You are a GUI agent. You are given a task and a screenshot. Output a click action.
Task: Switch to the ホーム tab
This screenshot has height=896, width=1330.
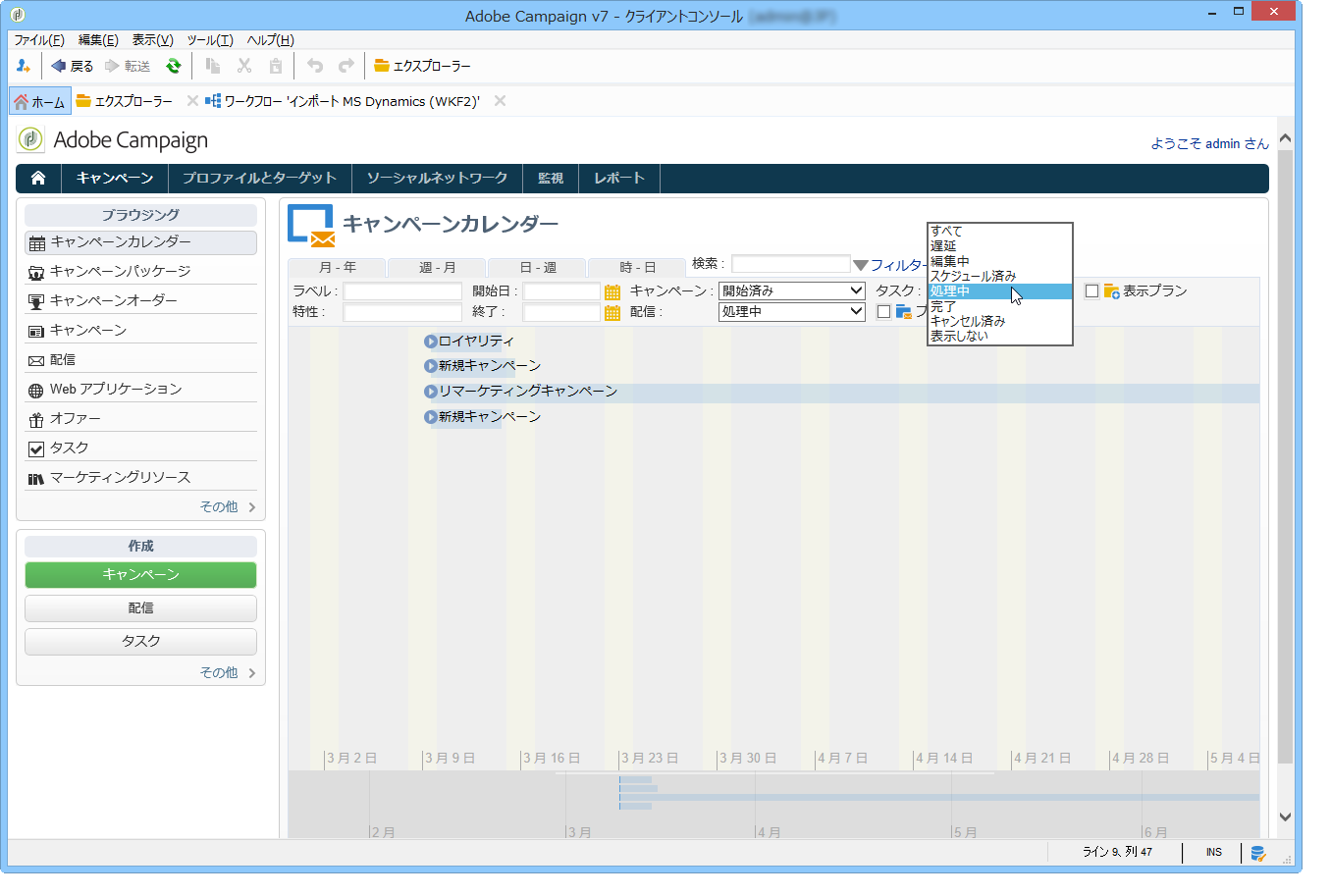40,101
